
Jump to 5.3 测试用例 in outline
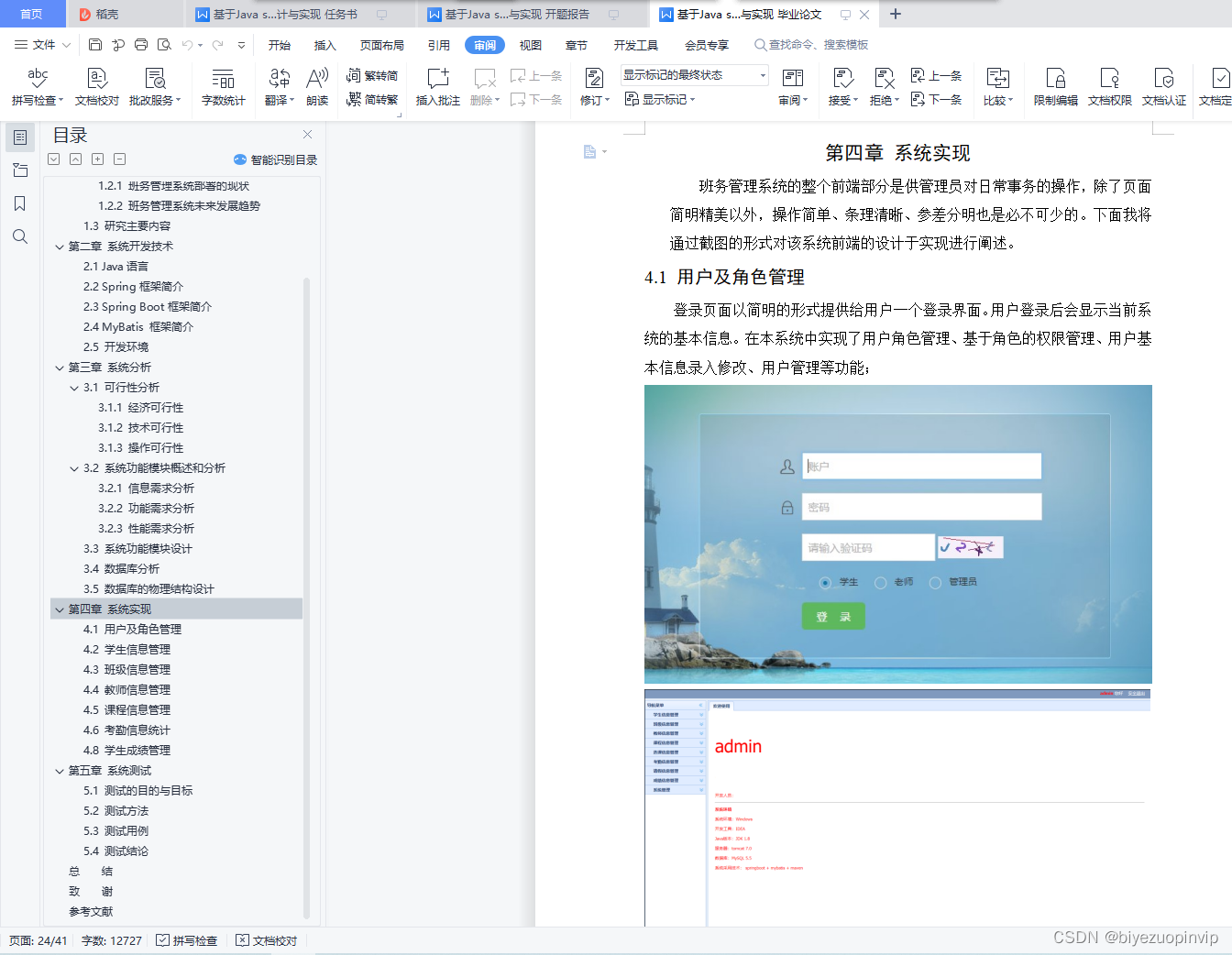[x=115, y=831]
